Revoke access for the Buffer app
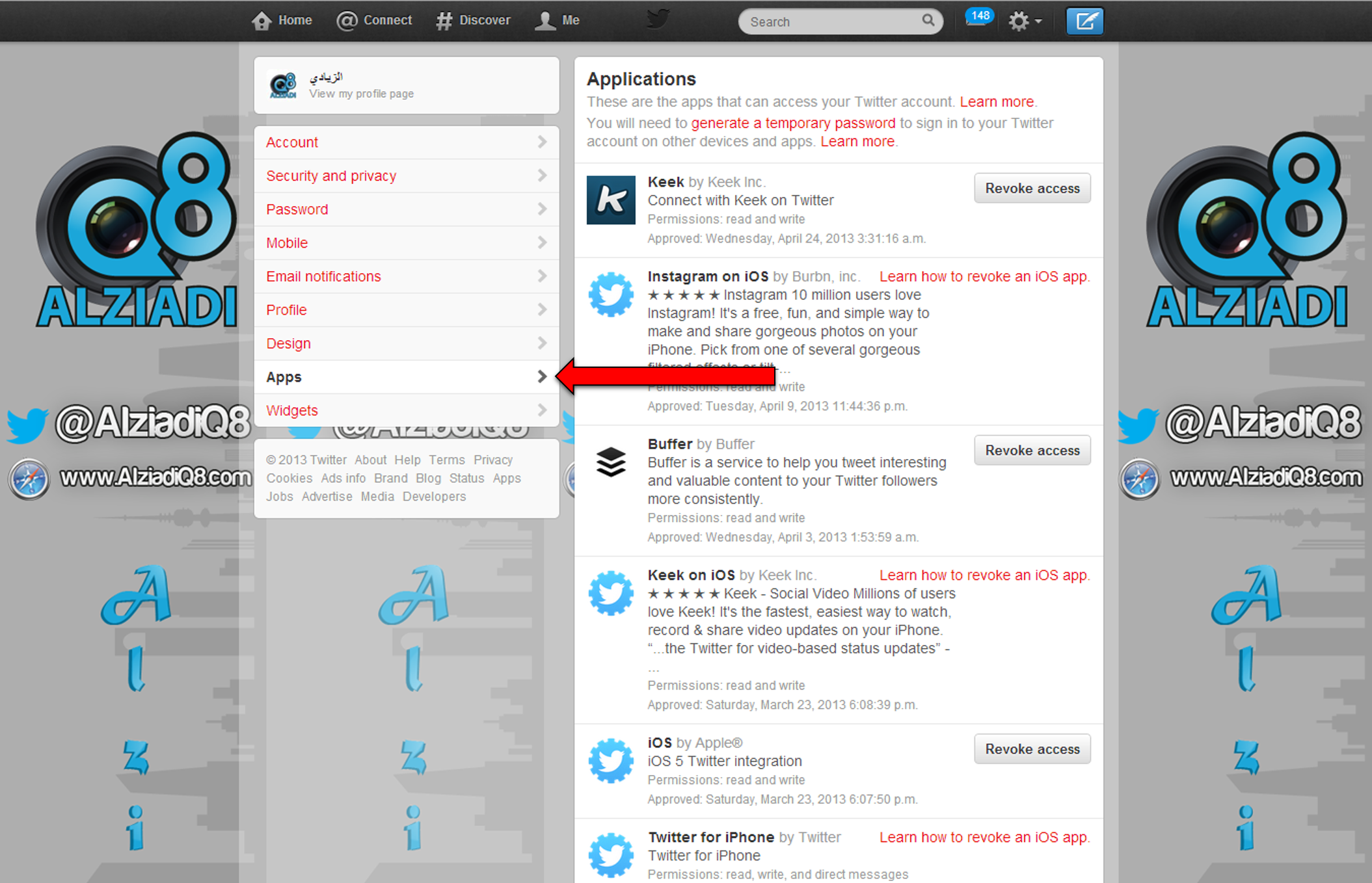The width and height of the screenshot is (1372, 883). coord(1032,450)
